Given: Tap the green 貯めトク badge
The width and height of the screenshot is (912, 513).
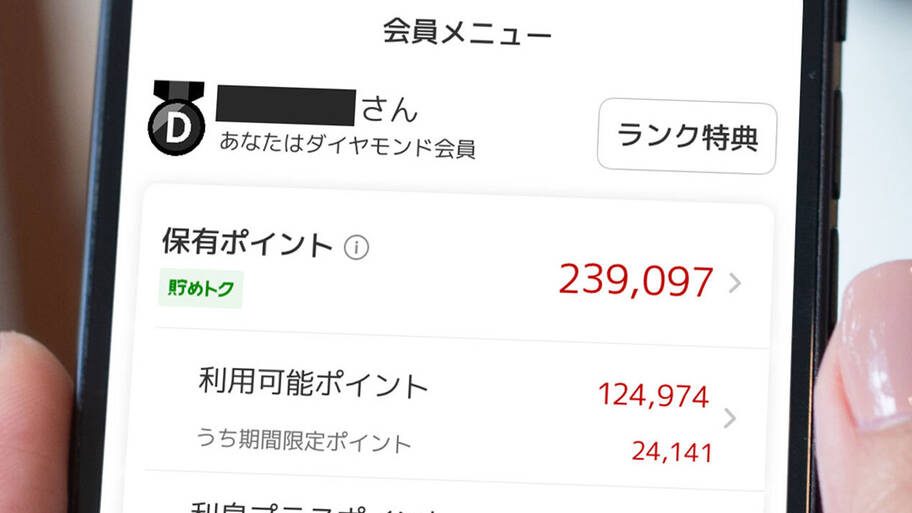Looking at the screenshot, I should tap(201, 288).
